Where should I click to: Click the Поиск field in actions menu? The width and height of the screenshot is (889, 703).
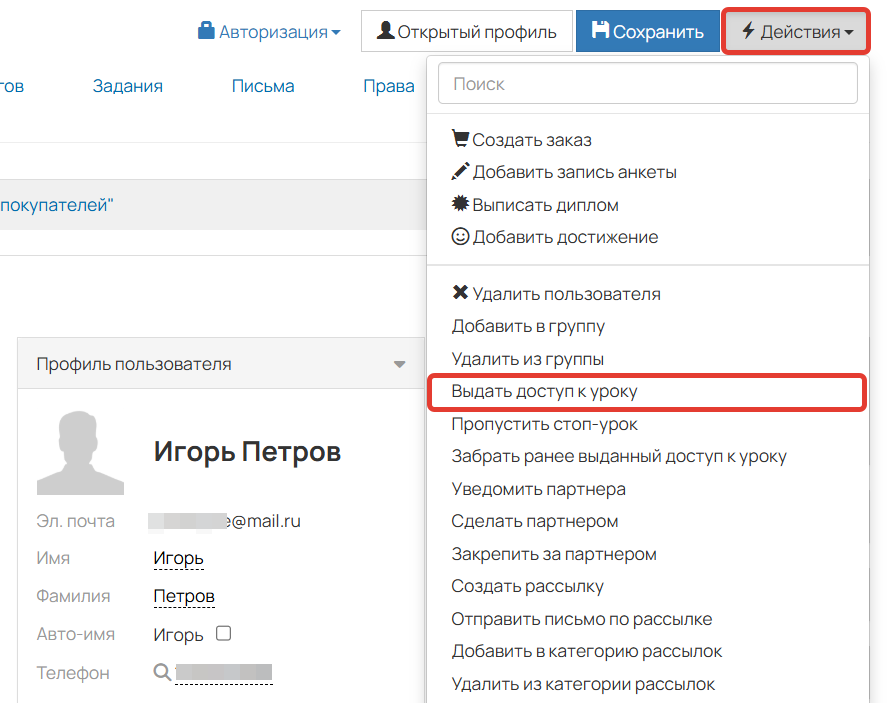click(x=647, y=83)
